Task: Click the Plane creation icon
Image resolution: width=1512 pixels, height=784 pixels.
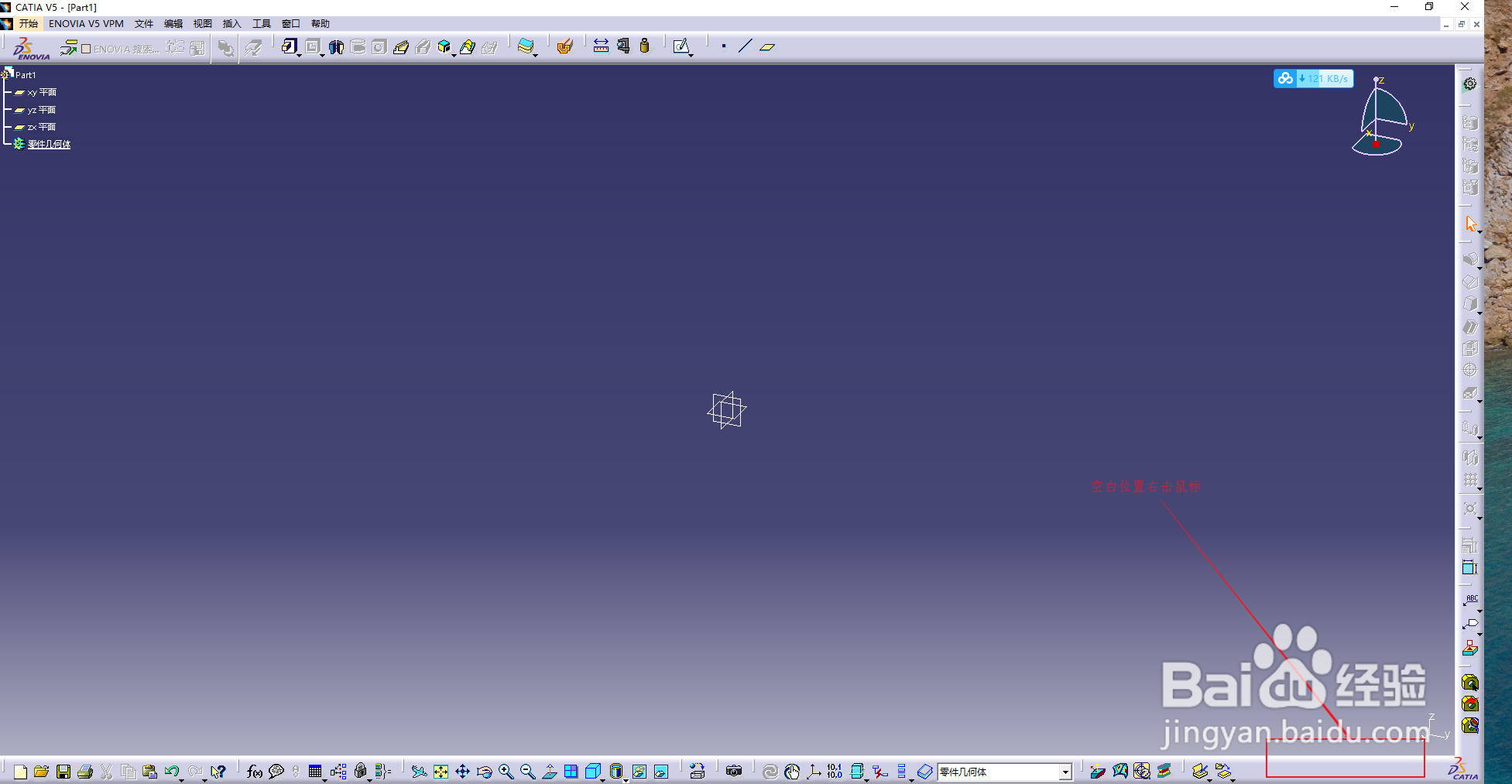Action: pyautogui.click(x=767, y=47)
